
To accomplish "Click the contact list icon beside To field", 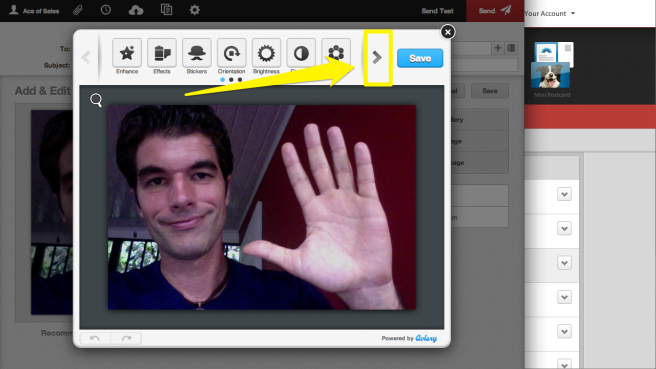I will point(511,48).
